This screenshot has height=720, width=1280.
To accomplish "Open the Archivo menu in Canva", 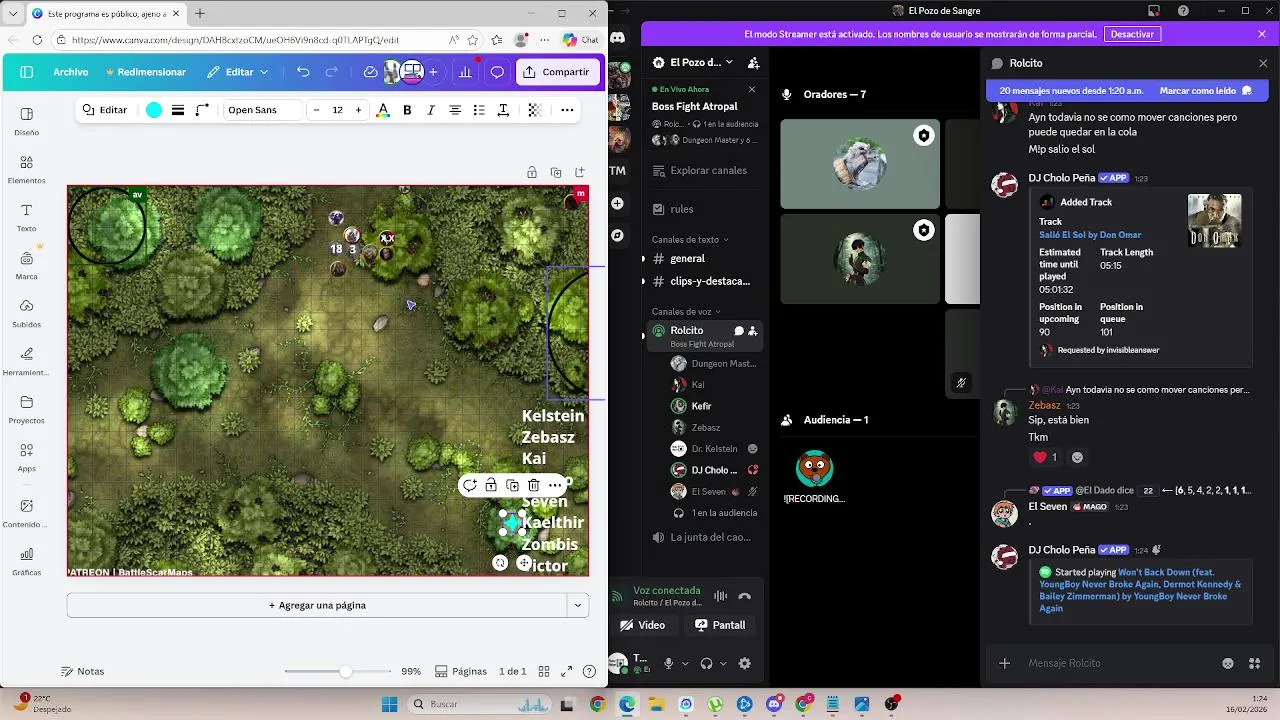I will (x=71, y=72).
